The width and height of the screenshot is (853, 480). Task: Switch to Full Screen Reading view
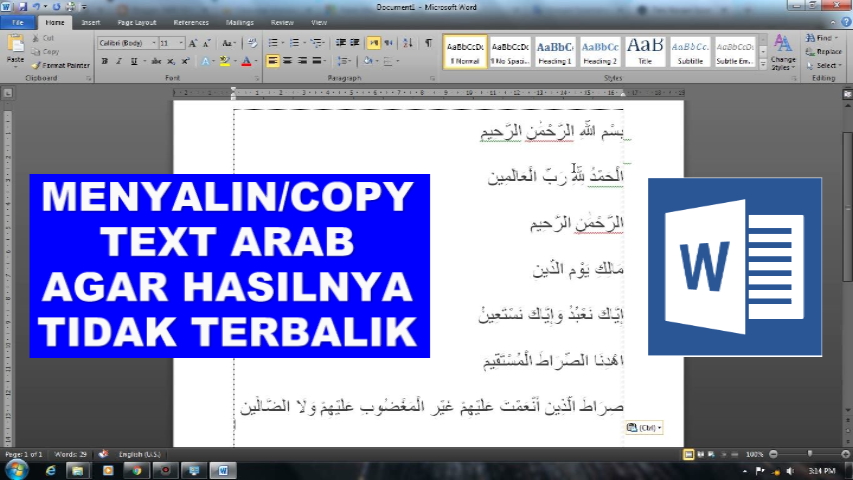[x=700, y=454]
